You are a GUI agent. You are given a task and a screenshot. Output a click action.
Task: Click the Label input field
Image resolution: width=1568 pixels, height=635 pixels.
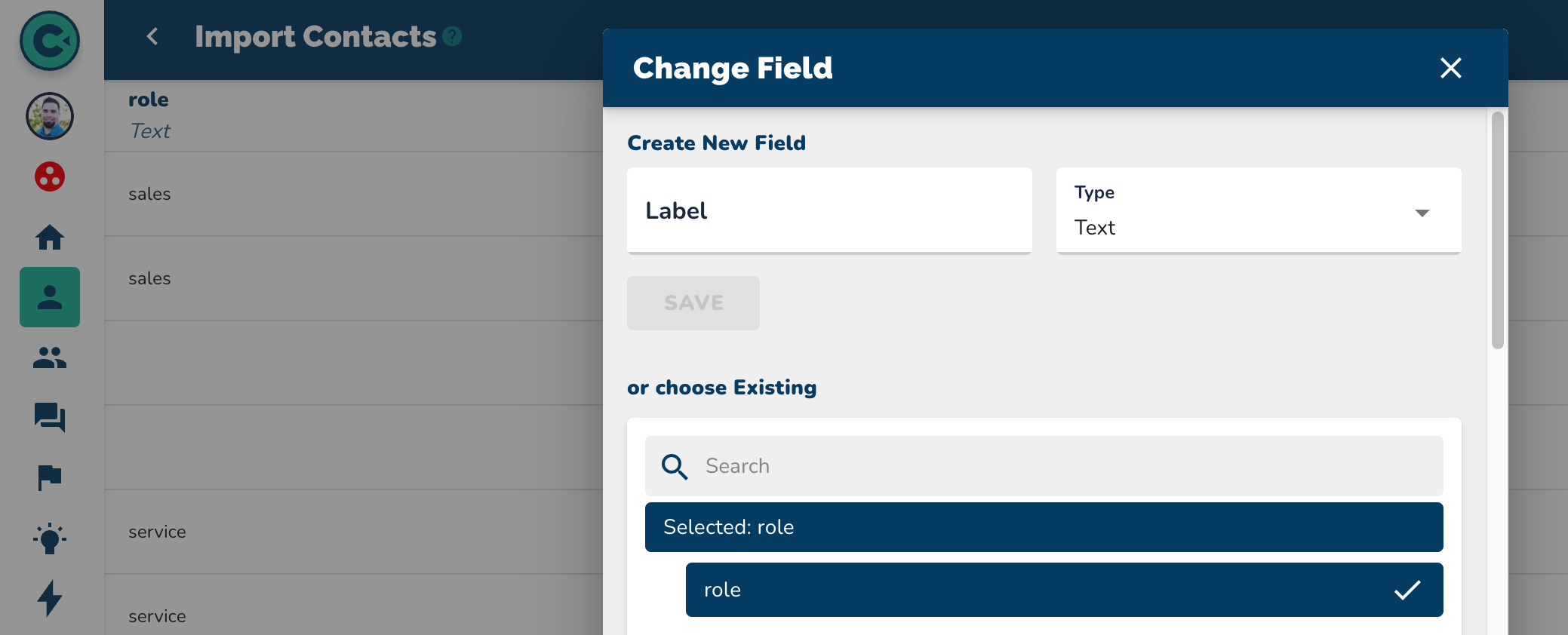(x=829, y=211)
